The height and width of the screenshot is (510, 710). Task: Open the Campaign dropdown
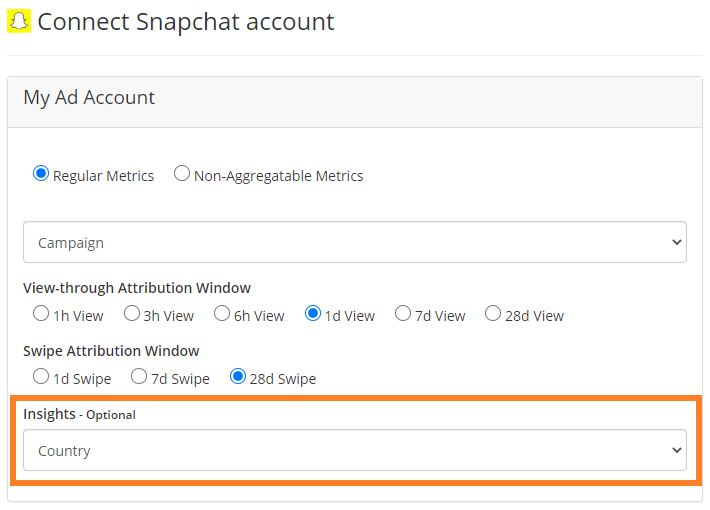coord(355,242)
